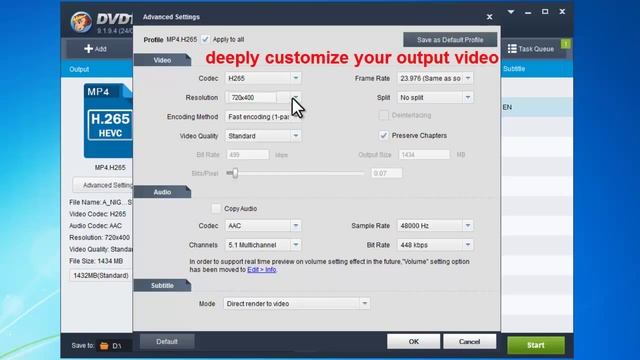Open the subtitle Mode Direct render dropdown
The width and height of the screenshot is (640, 360).
297,304
